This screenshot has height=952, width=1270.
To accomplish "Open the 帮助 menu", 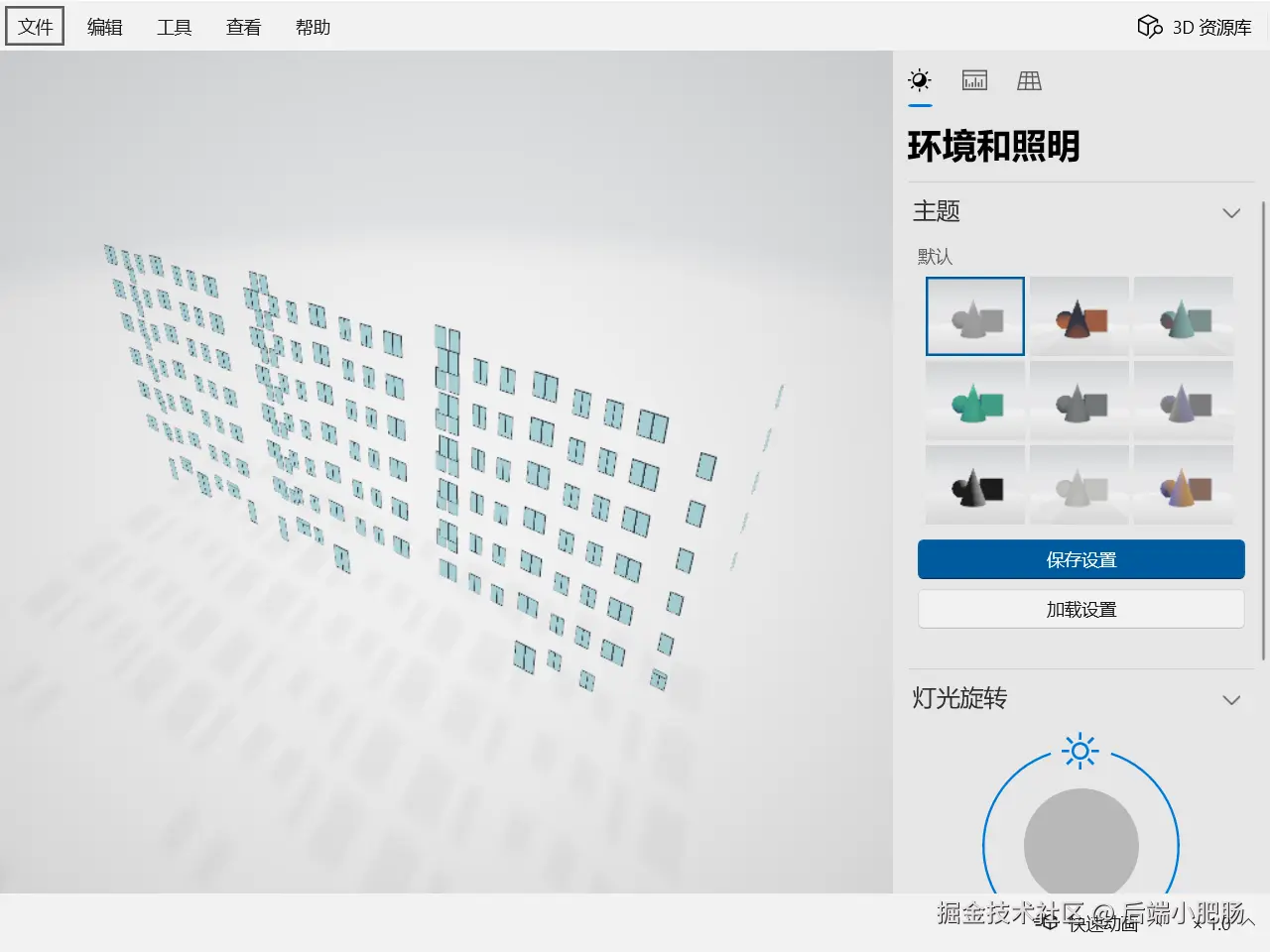I will click(313, 27).
